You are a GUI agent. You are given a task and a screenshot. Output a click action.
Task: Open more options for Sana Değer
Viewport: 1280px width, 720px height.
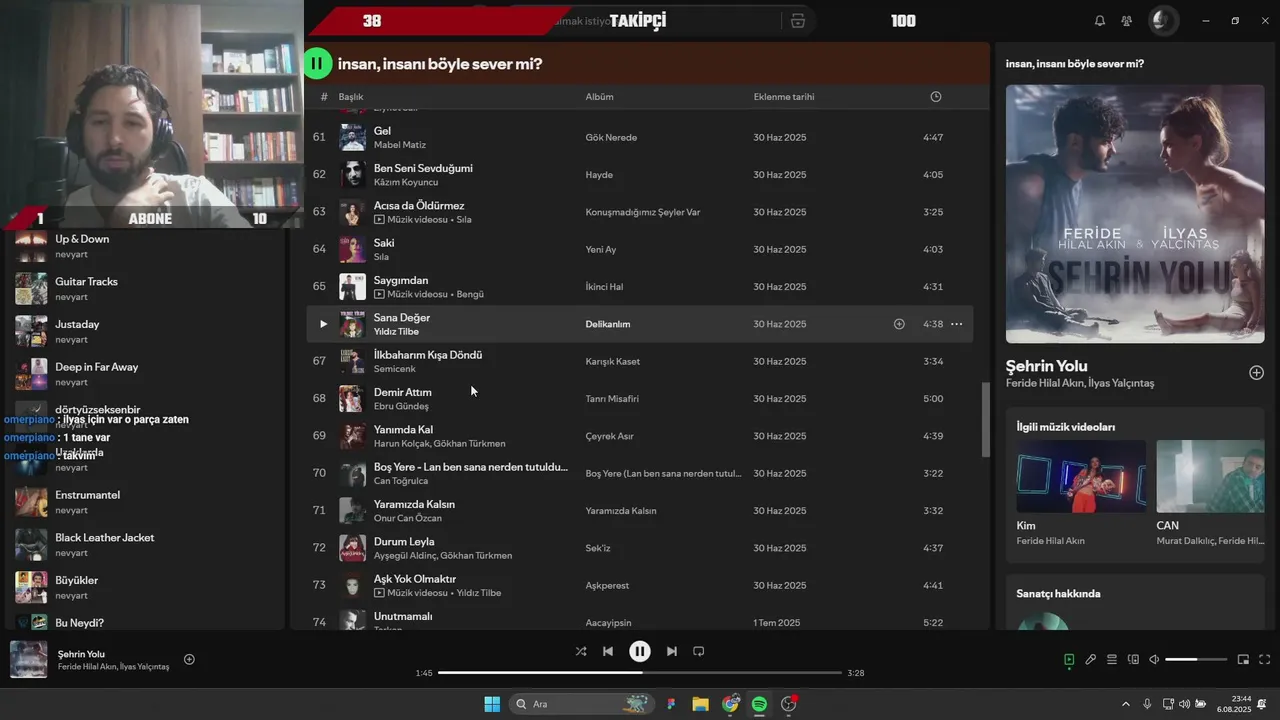click(x=956, y=324)
